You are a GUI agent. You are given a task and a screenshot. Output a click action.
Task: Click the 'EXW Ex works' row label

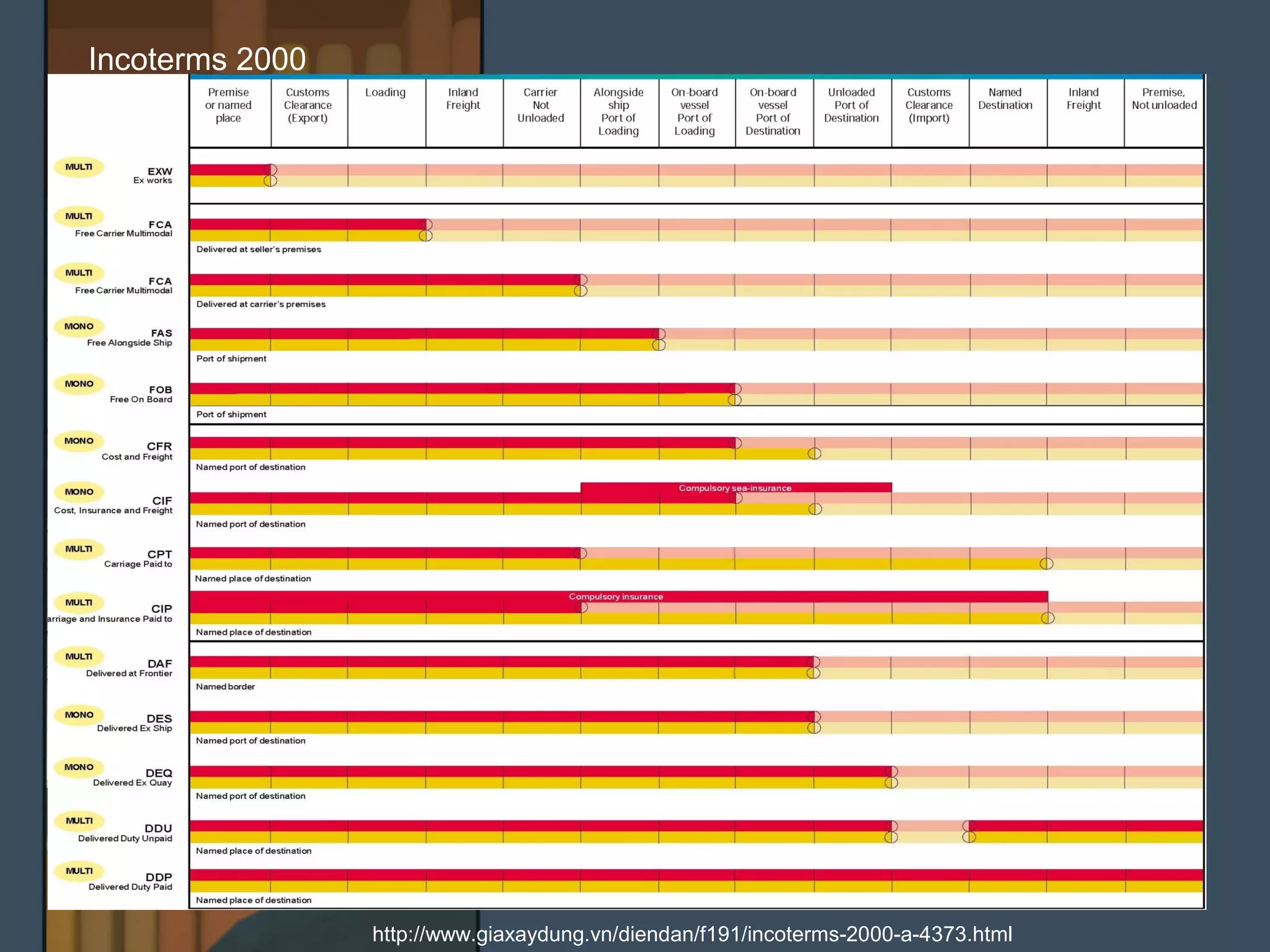[153, 175]
